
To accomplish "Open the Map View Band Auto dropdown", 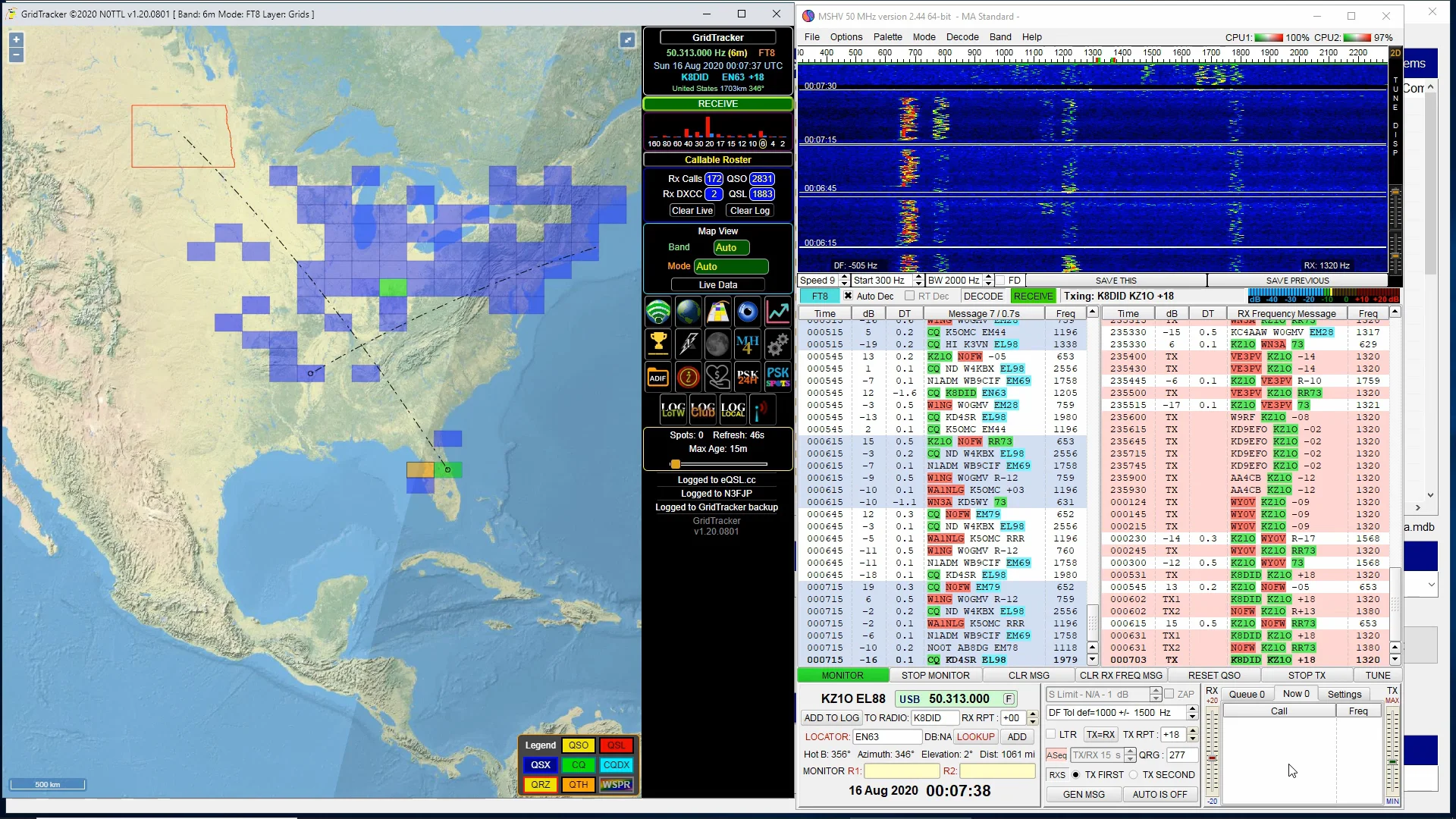I will (x=731, y=248).
